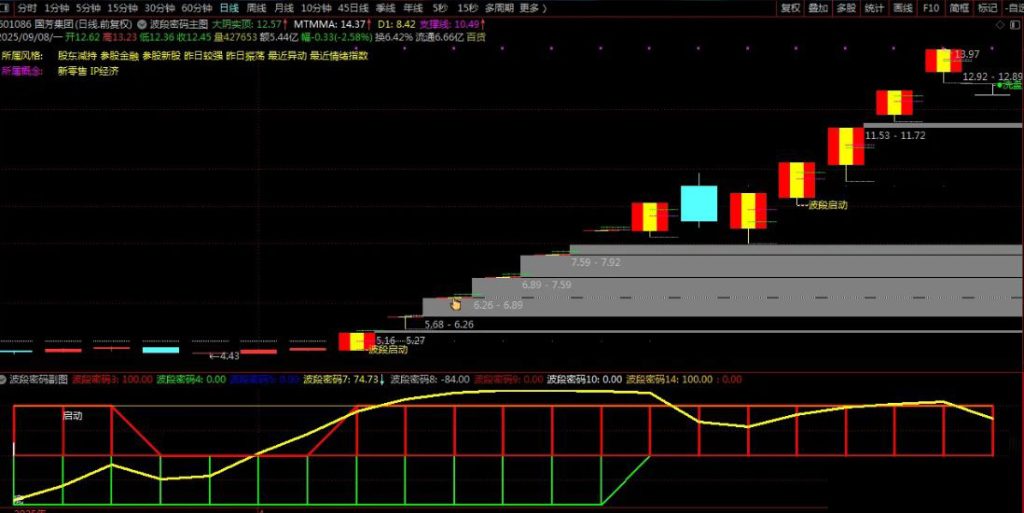Click the panel layout icon beside the diamond
This screenshot has height=513, width=1024.
pyautogui.click(x=1014, y=23)
